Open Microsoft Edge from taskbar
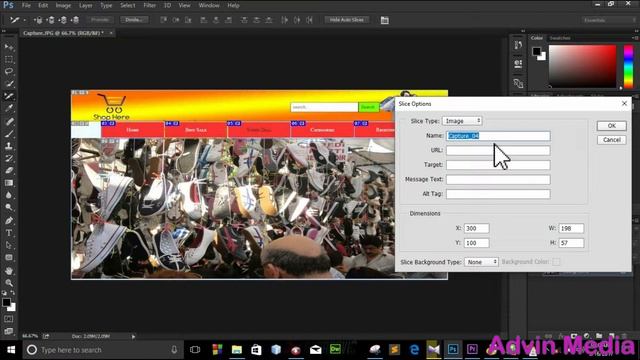This screenshot has height=360, width=640. coord(414,350)
